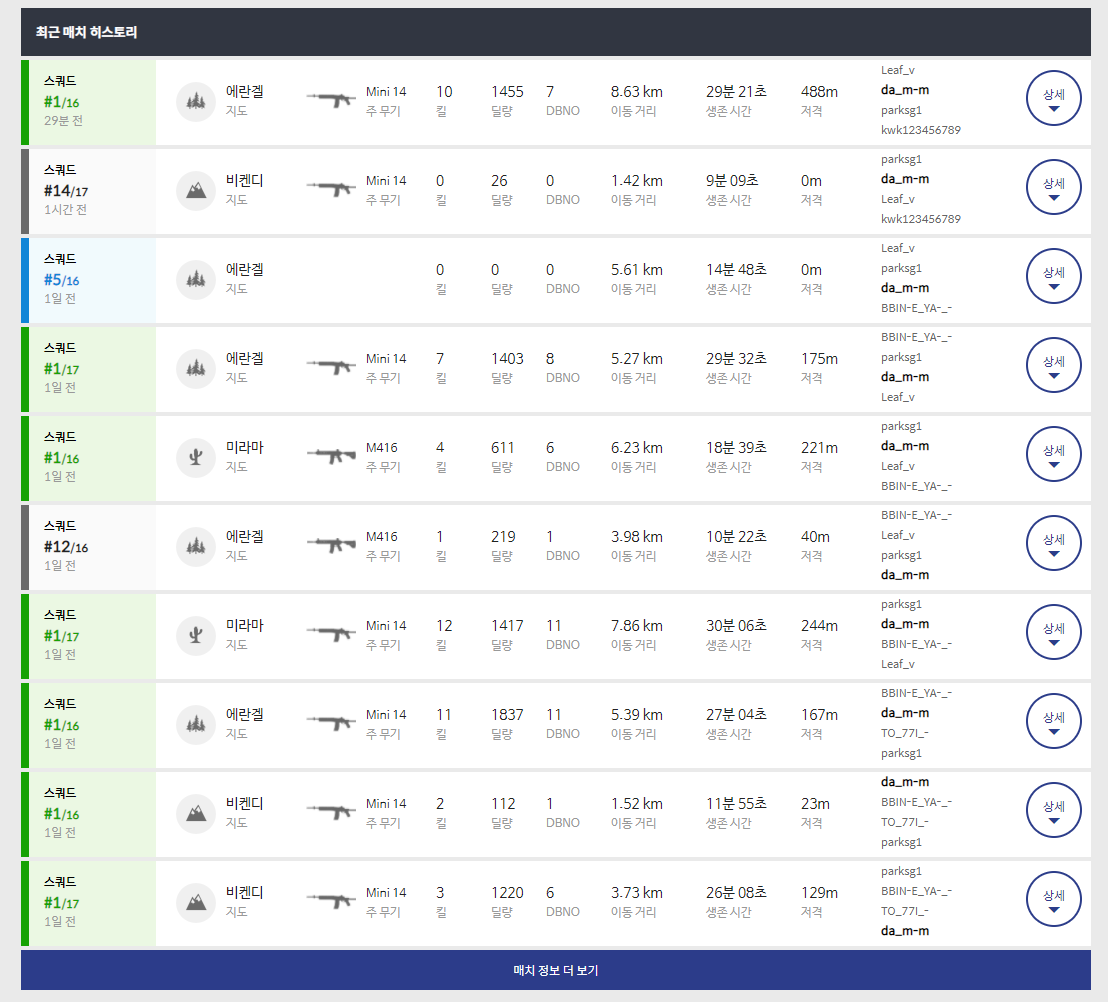Screen dimensions: 1108x1002
Task: Click Vikendi mountain icon in #14/17 match
Action: coord(196,190)
